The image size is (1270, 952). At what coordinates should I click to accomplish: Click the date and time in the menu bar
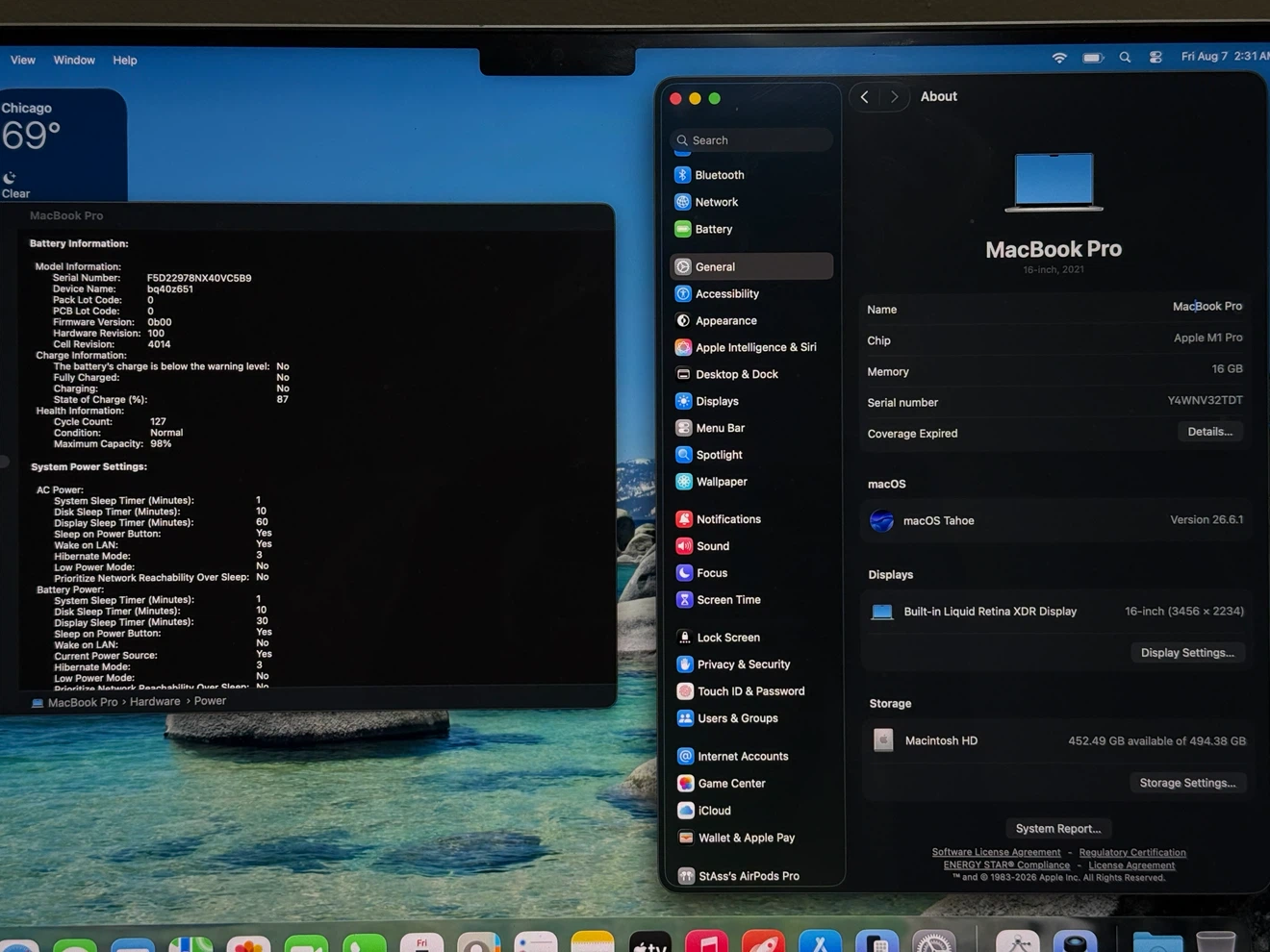tap(1224, 57)
